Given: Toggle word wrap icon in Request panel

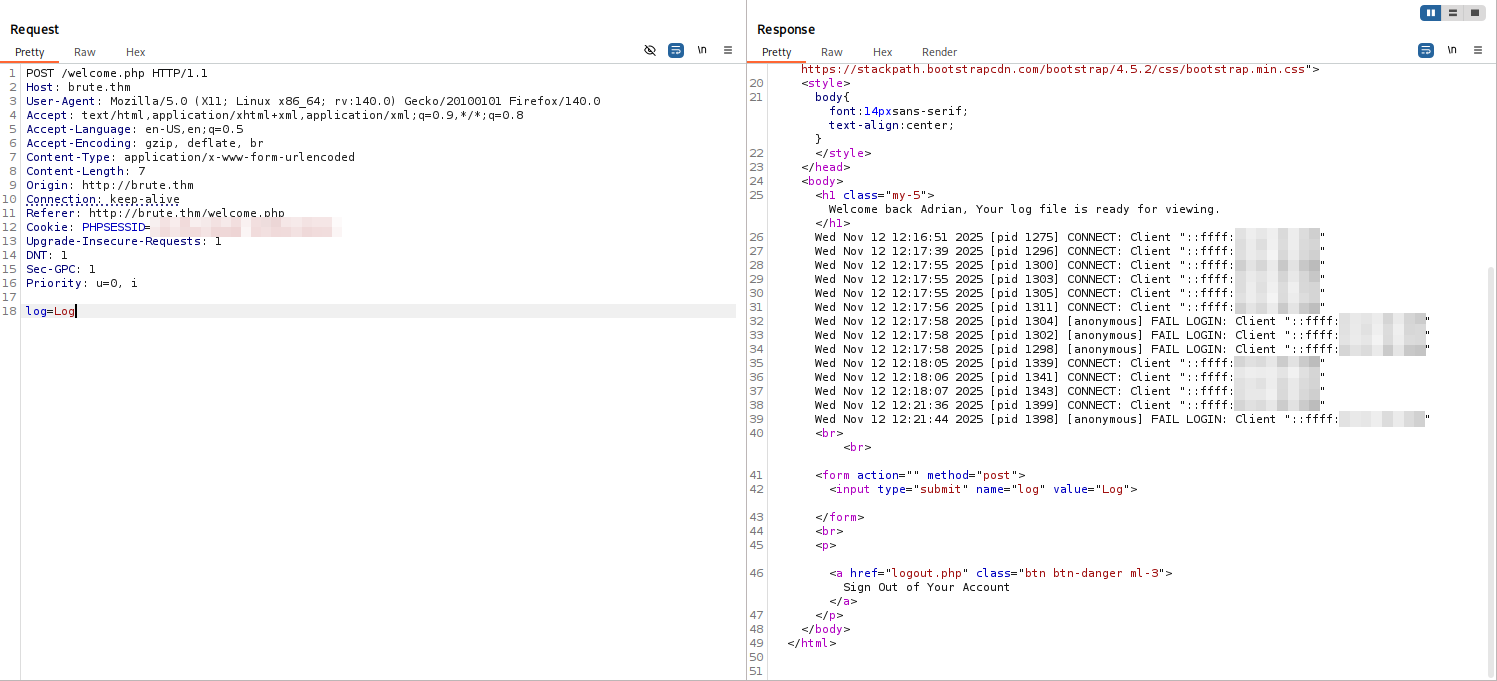Looking at the screenshot, I should [676, 50].
